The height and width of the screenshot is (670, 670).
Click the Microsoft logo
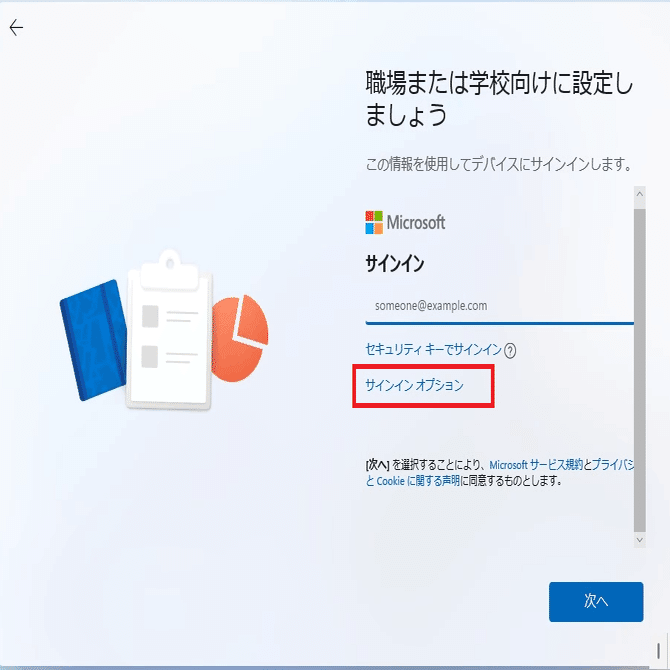click(405, 222)
